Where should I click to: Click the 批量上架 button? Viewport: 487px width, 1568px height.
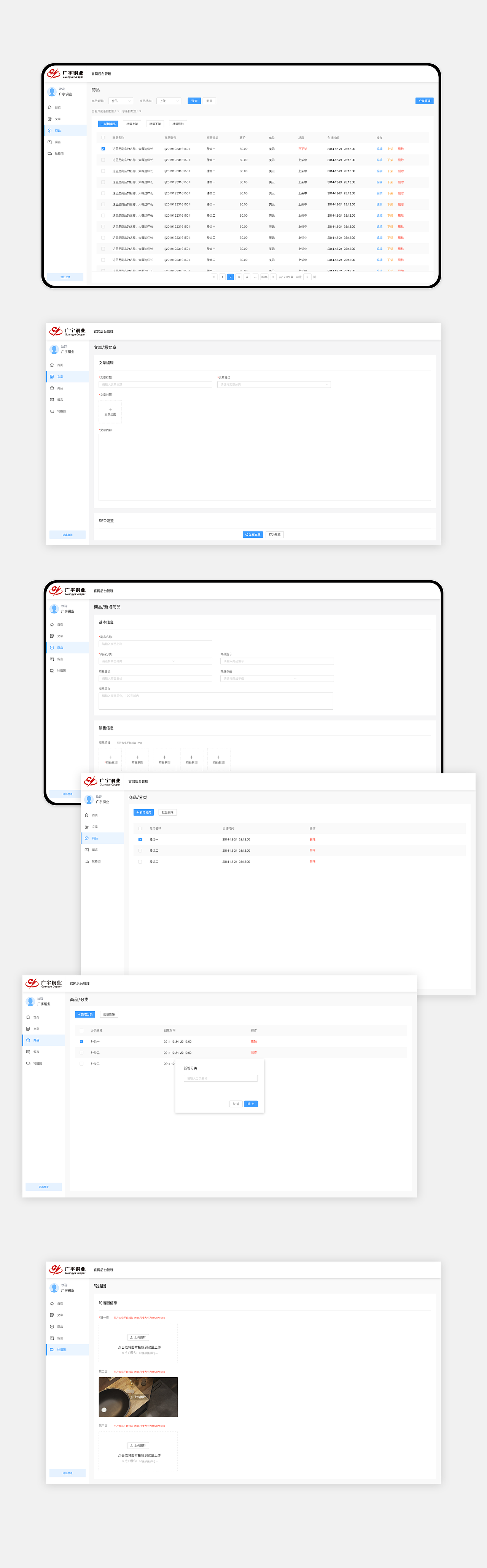[132, 124]
